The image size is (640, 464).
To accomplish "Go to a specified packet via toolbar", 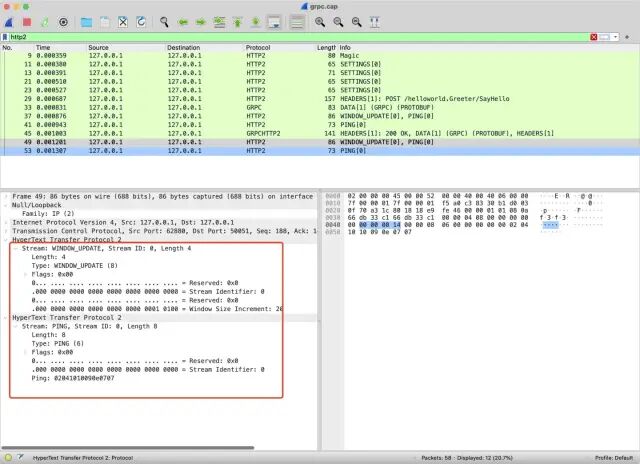I will click(x=219, y=22).
